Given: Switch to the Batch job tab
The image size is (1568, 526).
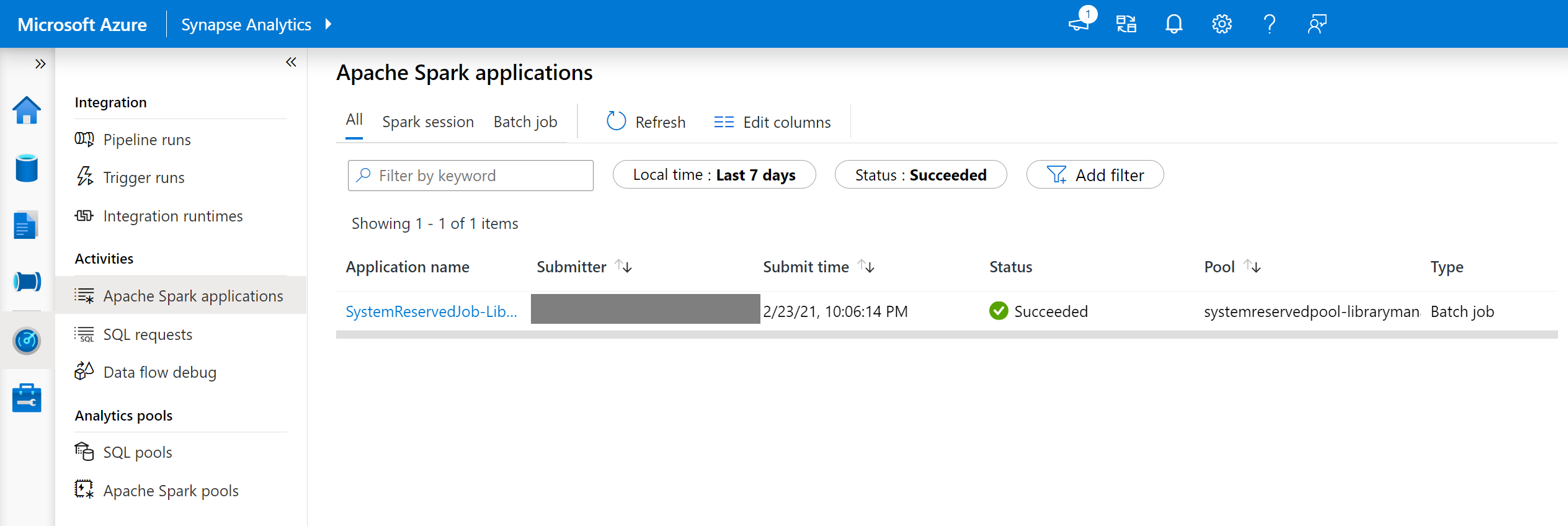Looking at the screenshot, I should pyautogui.click(x=525, y=122).
